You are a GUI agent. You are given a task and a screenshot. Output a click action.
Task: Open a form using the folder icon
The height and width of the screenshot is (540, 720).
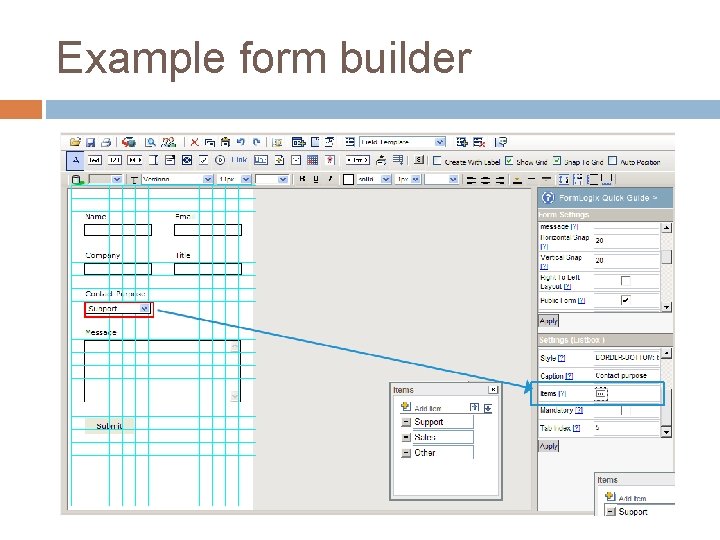pos(75,142)
